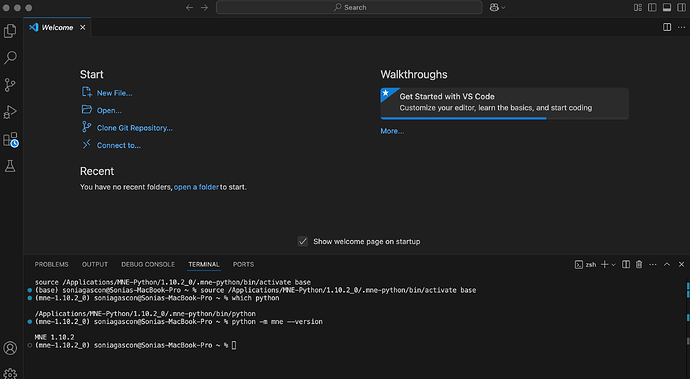Image resolution: width=690 pixels, height=379 pixels.
Task: Click the open a folder link
Action: 196,187
